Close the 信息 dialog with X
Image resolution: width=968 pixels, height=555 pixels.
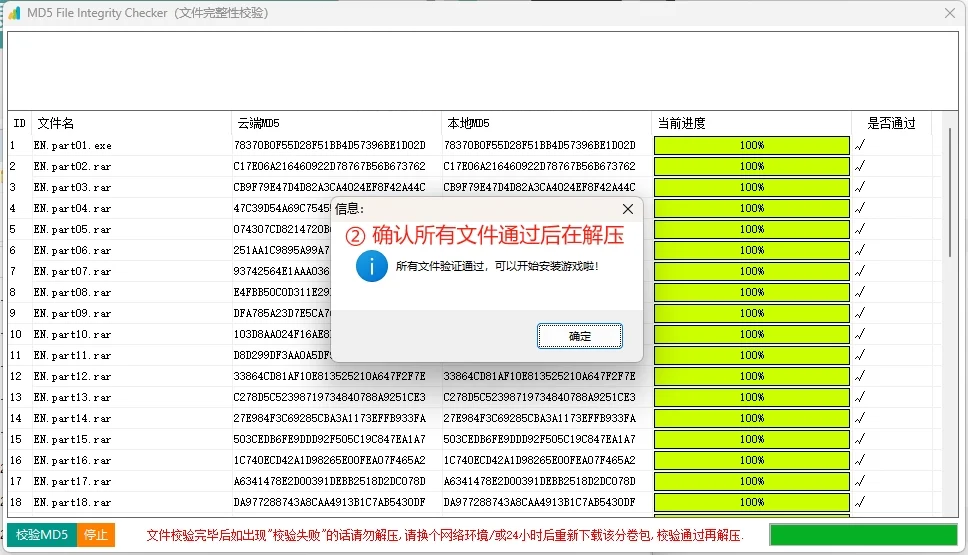(x=627, y=209)
